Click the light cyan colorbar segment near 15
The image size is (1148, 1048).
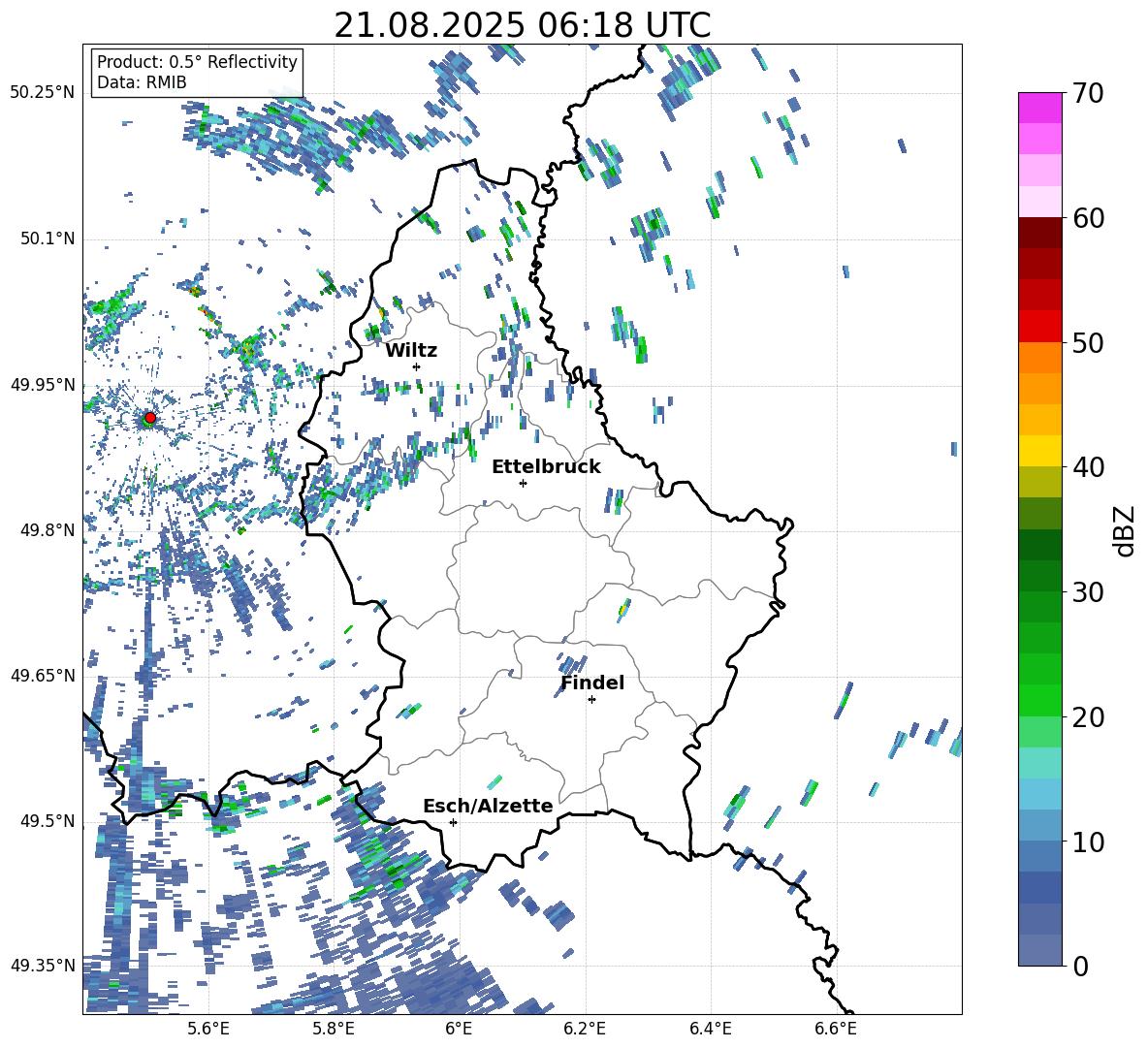pyautogui.click(x=1040, y=763)
